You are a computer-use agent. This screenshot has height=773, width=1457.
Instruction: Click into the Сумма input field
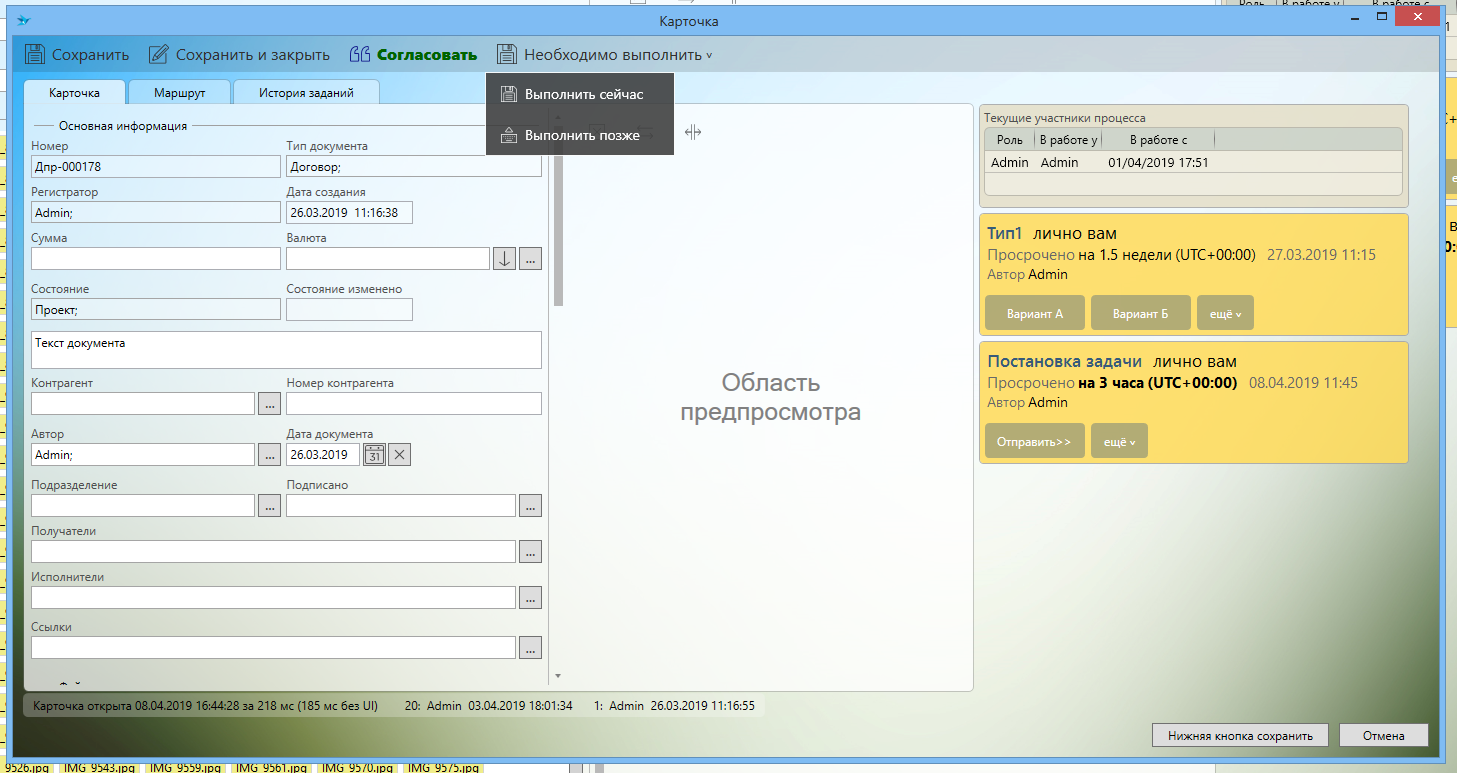coord(156,259)
